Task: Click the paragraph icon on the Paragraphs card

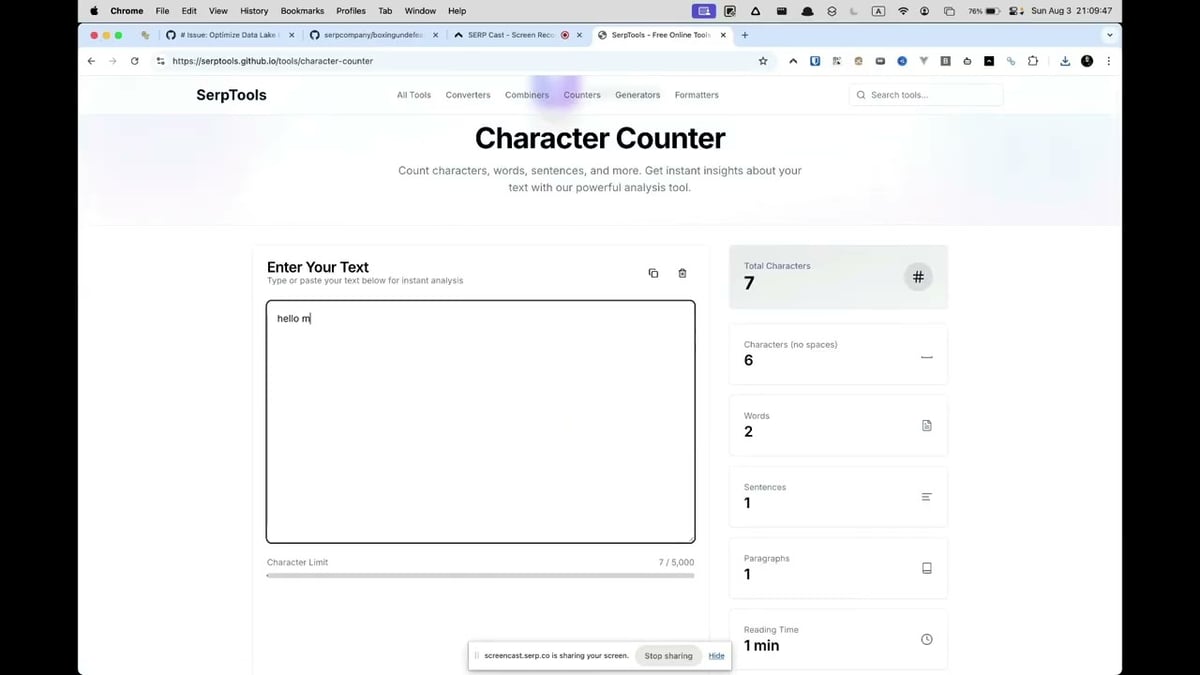Action: 926,568
